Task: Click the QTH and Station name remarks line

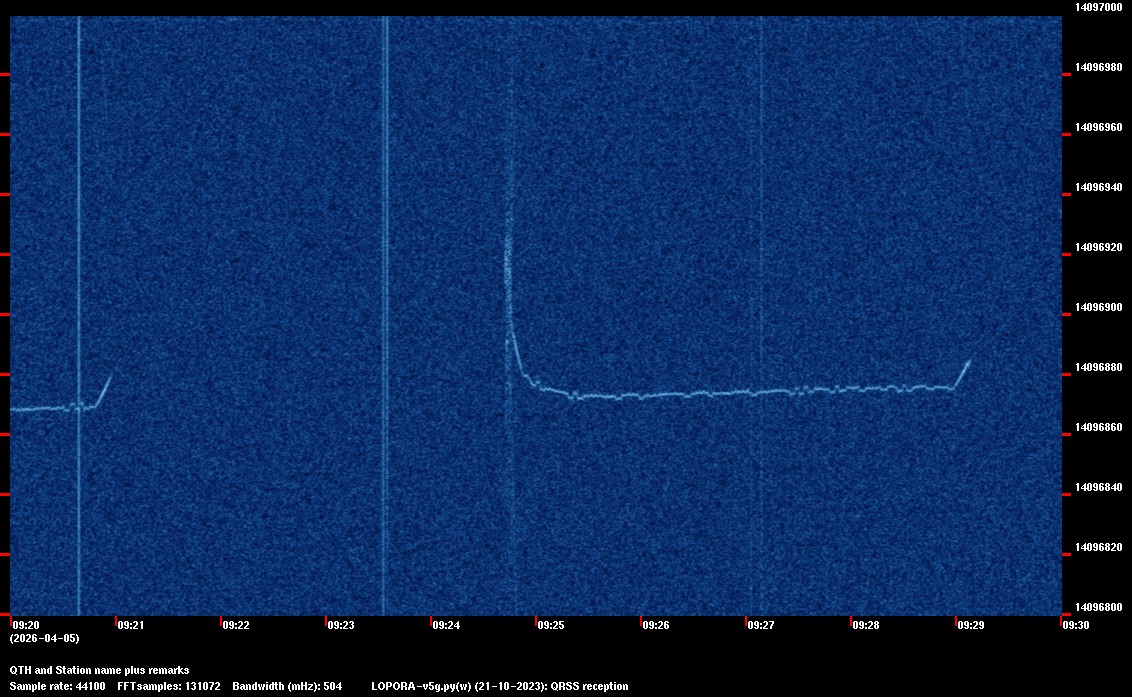Action: pyautogui.click(x=100, y=670)
